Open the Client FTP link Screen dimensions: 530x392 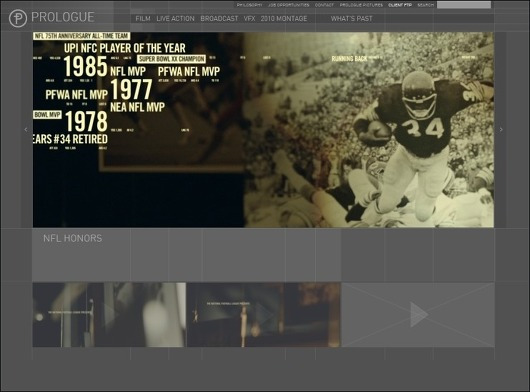pyautogui.click(x=400, y=5)
